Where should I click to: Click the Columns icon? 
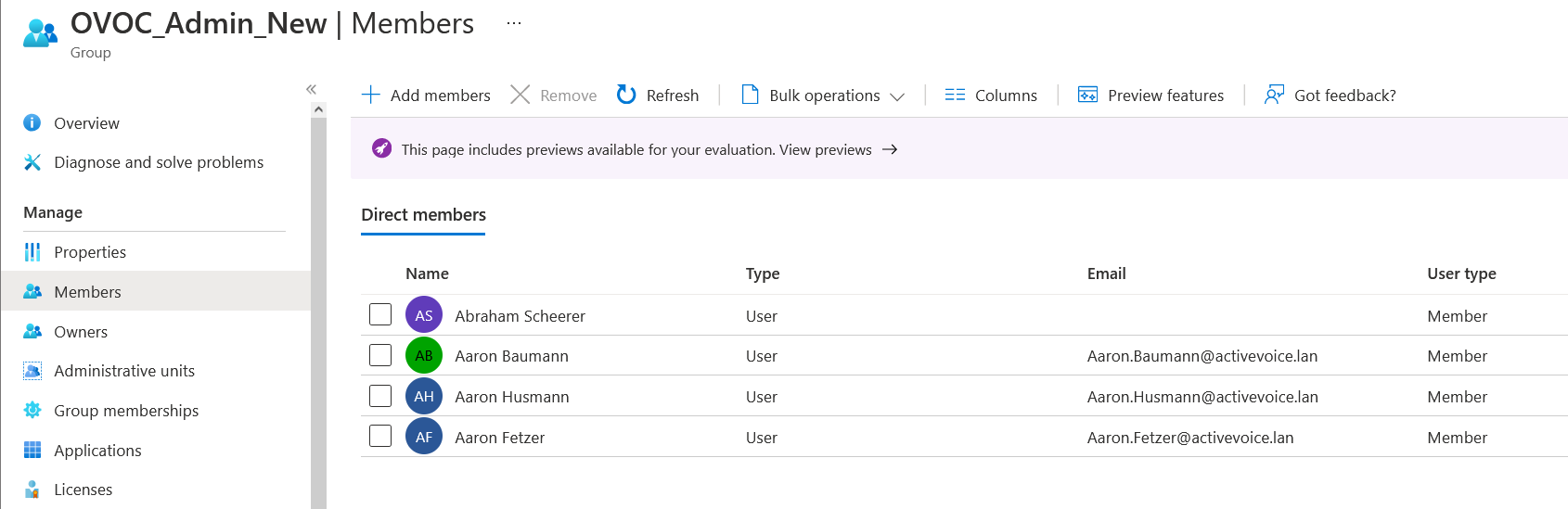coord(955,95)
